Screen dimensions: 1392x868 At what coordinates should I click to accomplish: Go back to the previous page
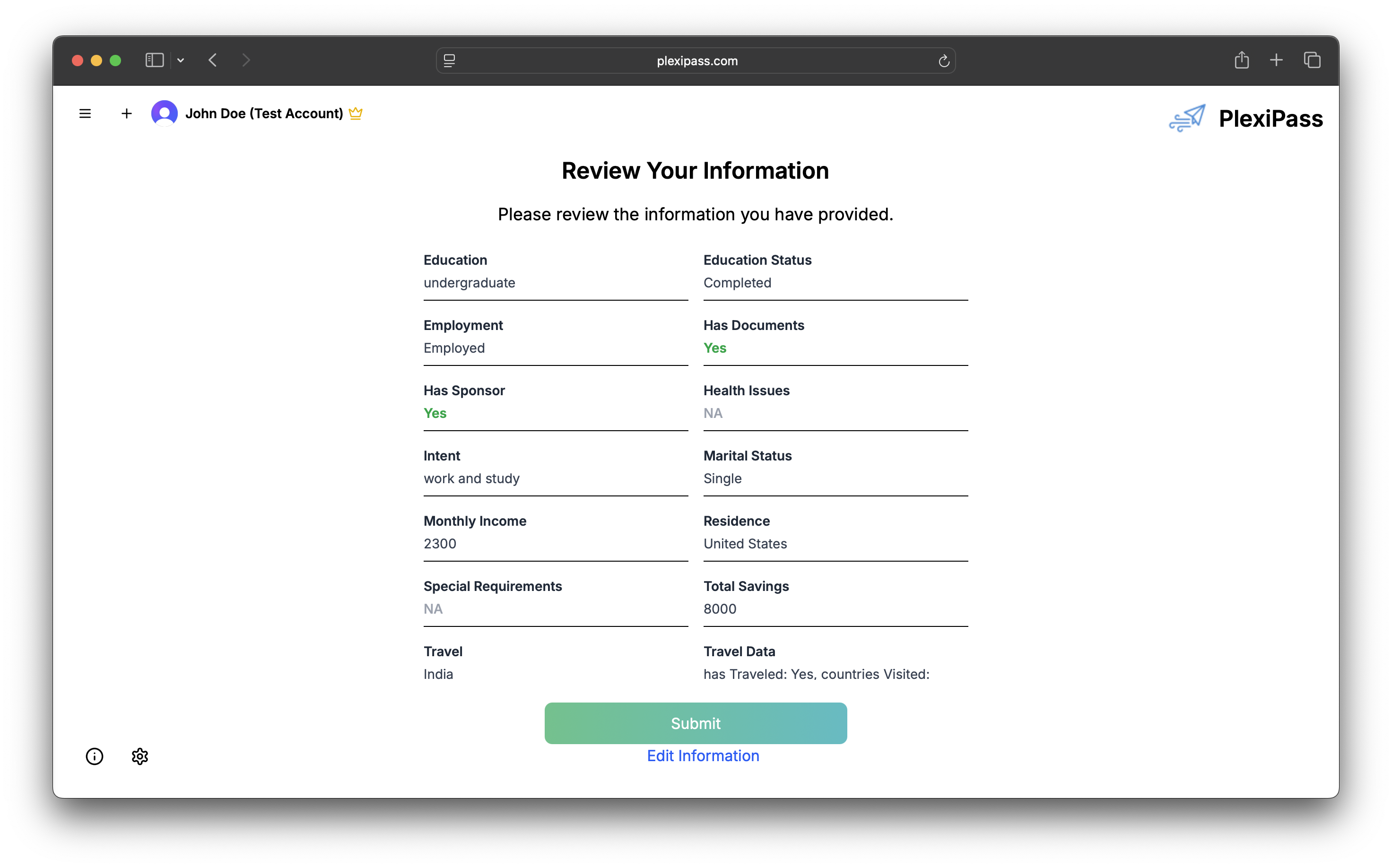[213, 61]
